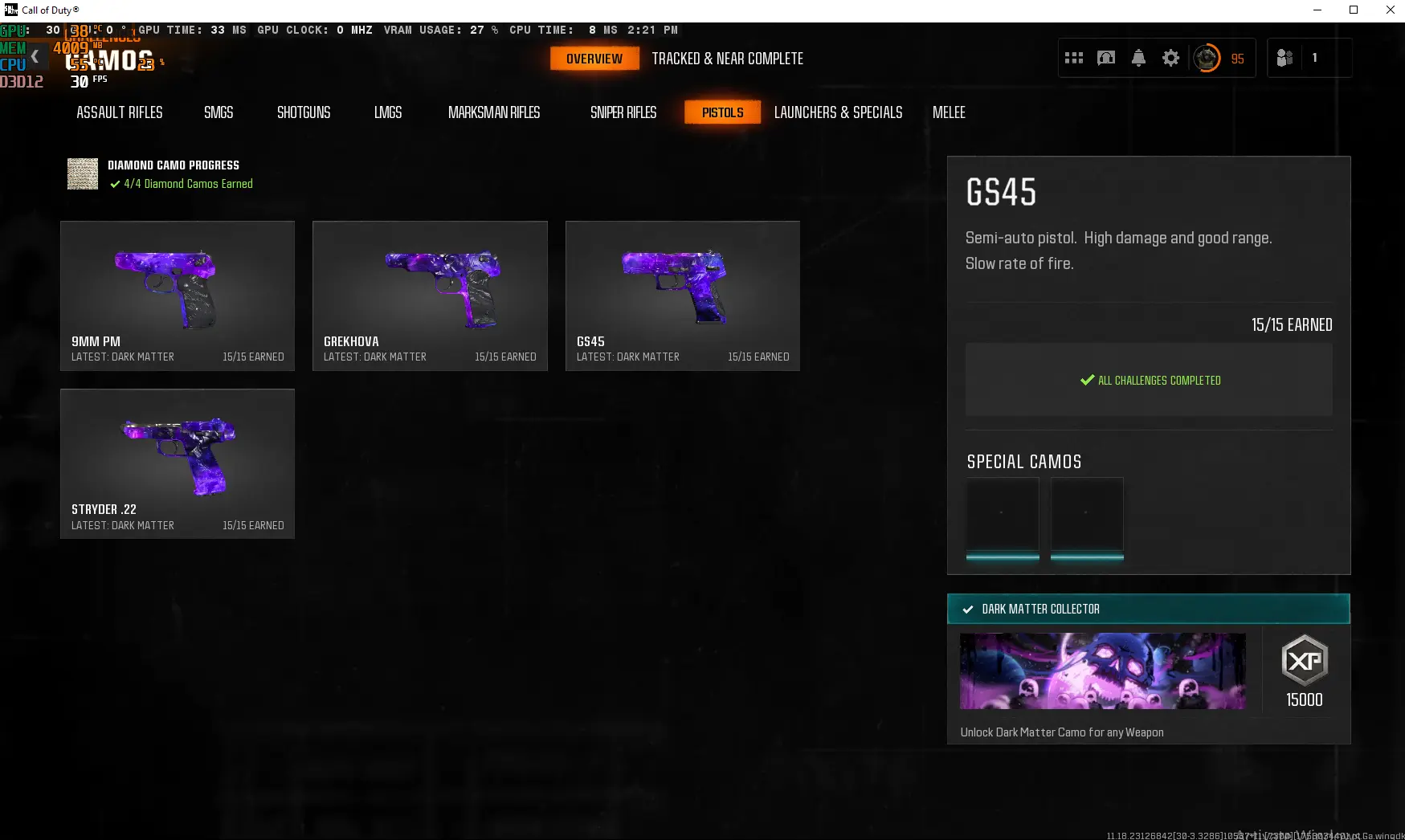The height and width of the screenshot is (840, 1405).
Task: Click the GS45 title in details panel
Action: pyautogui.click(x=1001, y=193)
